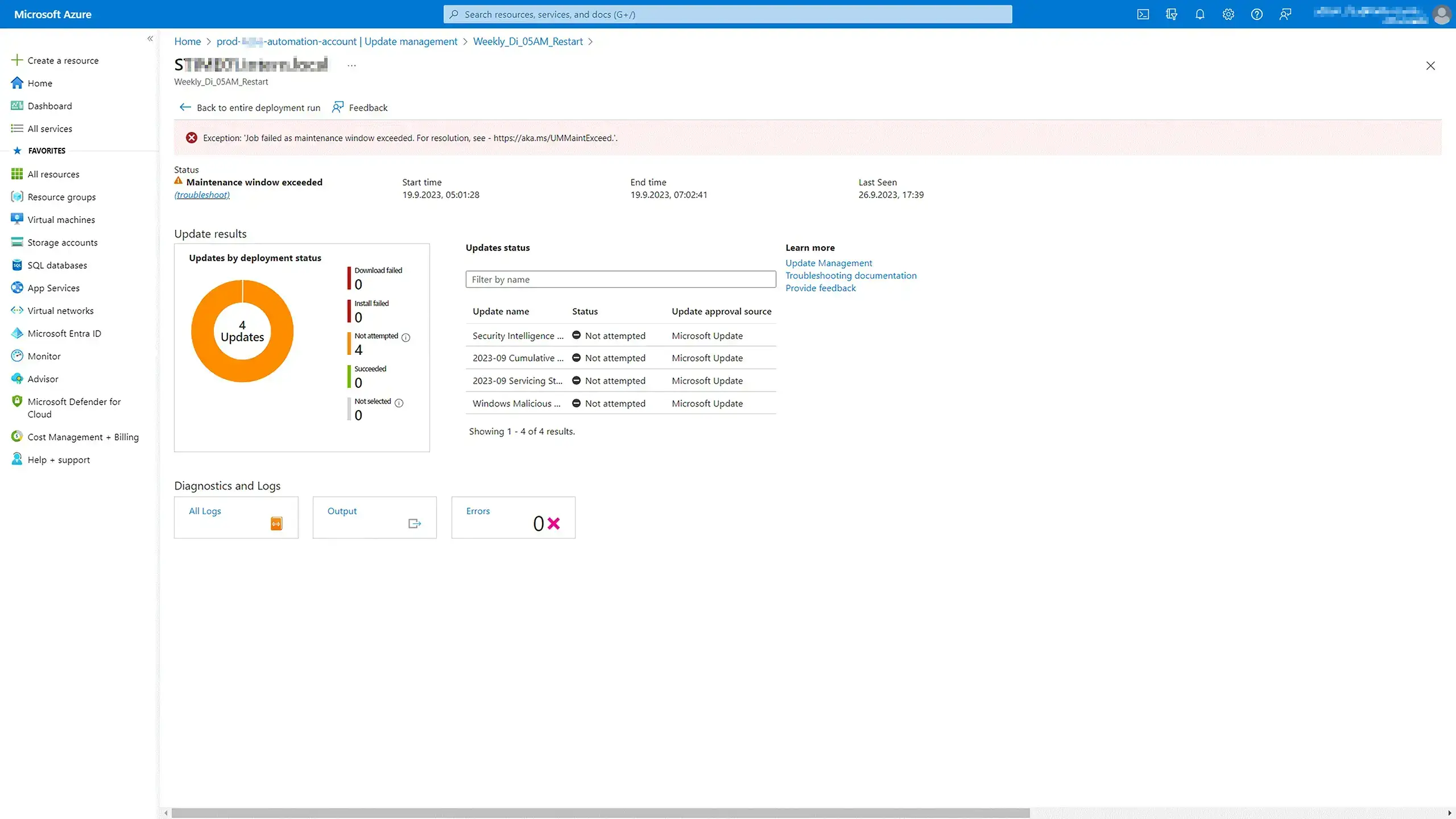Click the Virtual machines icon
1456x819 pixels.
(x=17, y=219)
